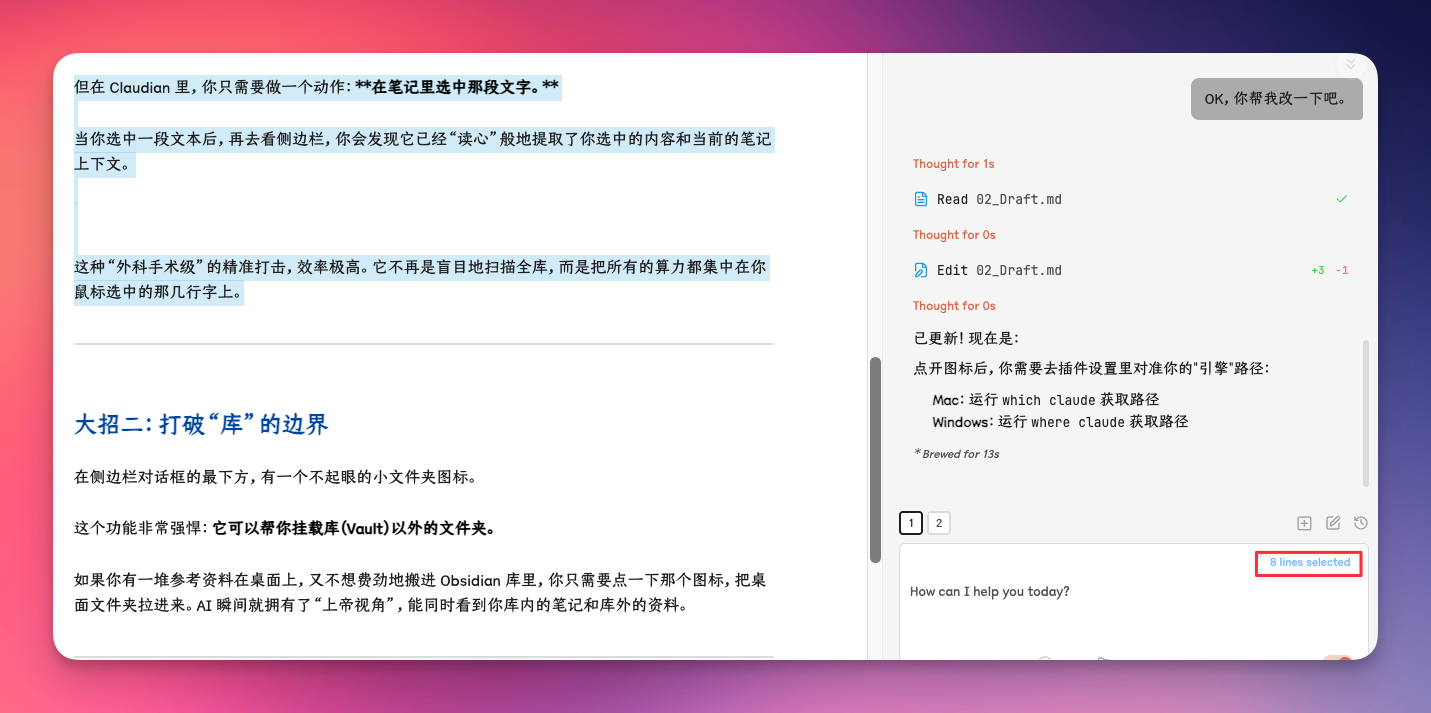Click the "How can I help you today?" input
This screenshot has width=1431, height=713.
point(989,591)
